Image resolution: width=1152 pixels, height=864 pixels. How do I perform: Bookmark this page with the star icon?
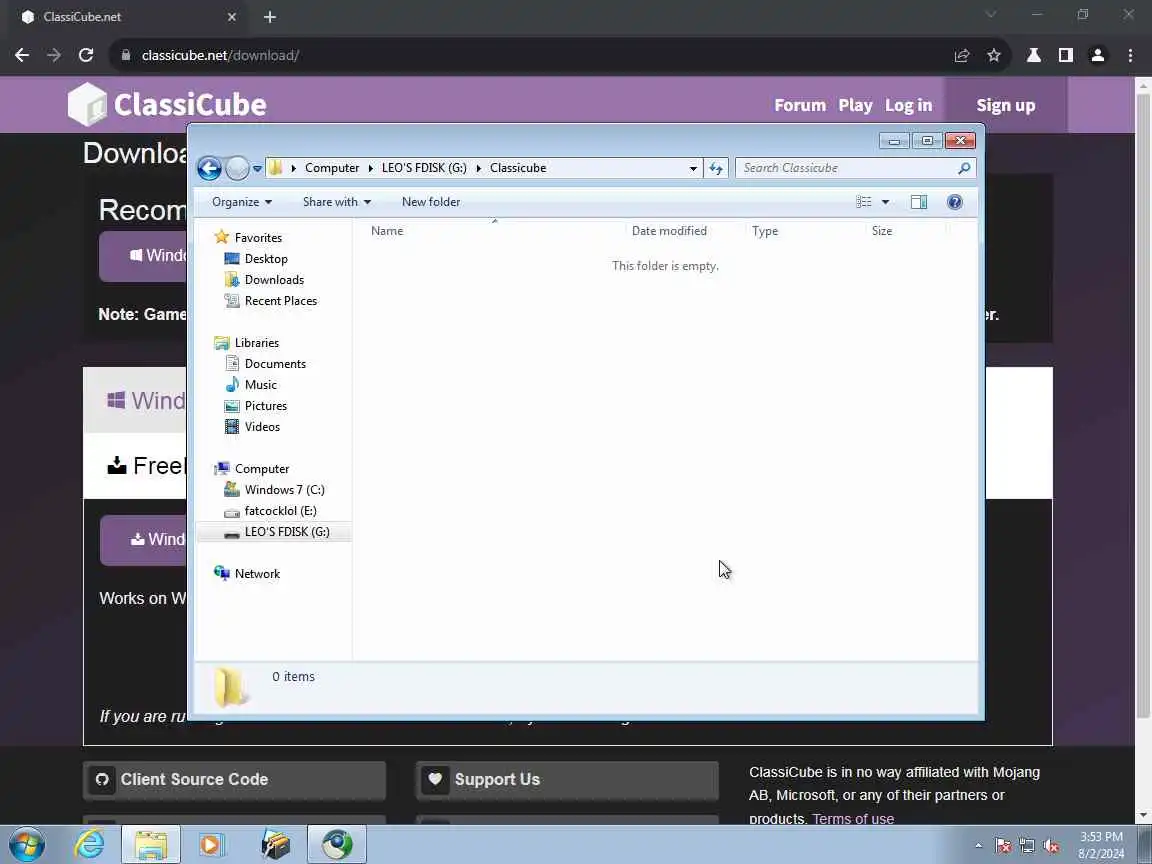click(994, 55)
